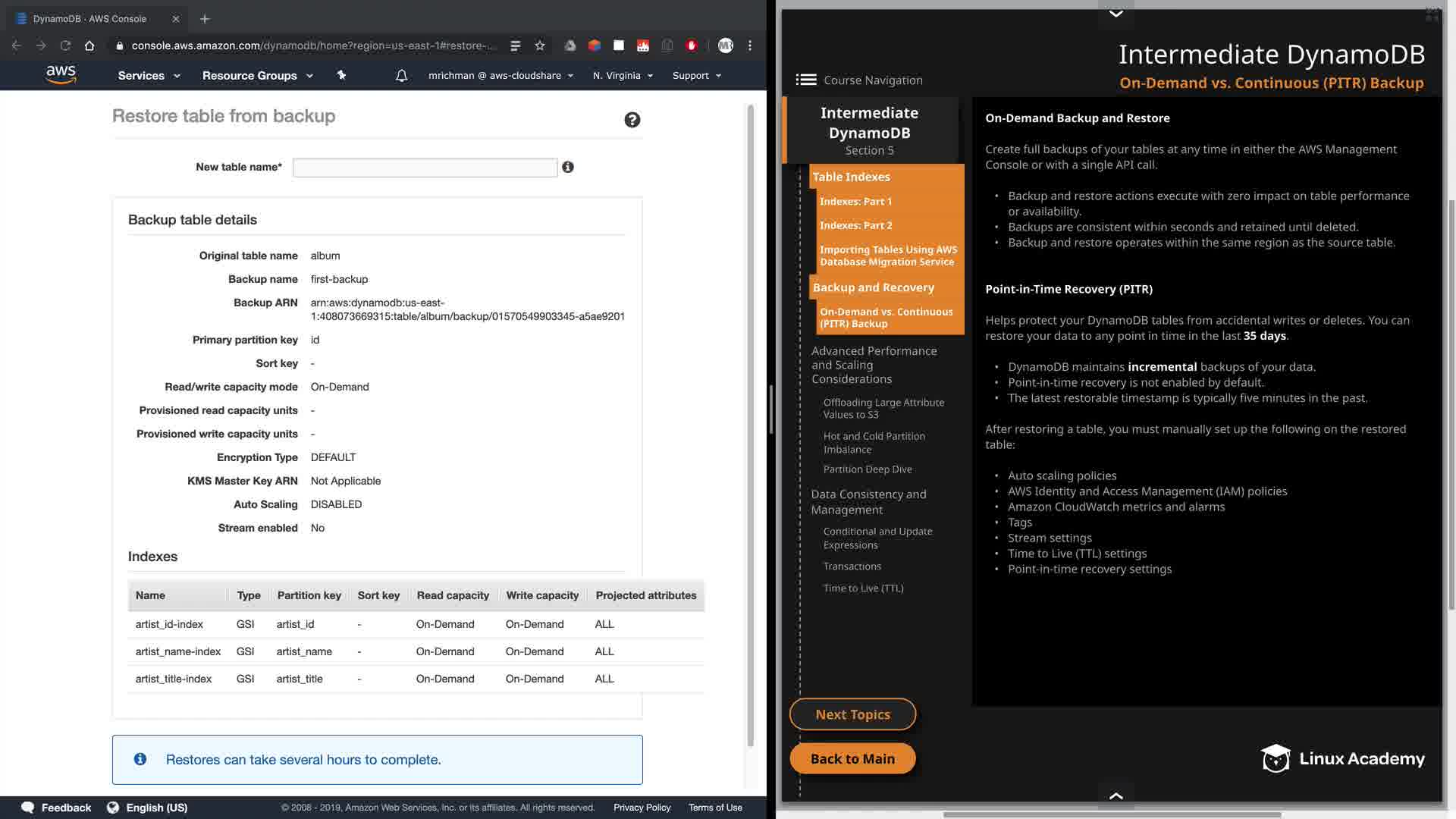1456x819 pixels.
Task: Click the browser home icon
Action: [x=89, y=45]
